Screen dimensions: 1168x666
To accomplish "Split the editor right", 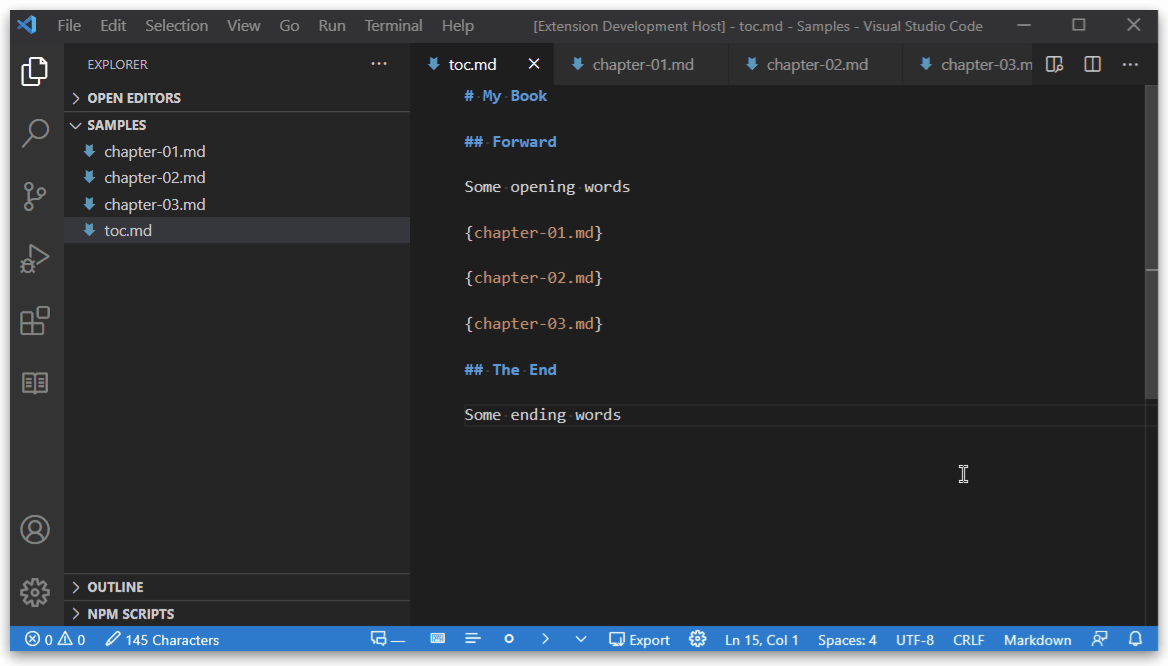I will pos(1092,64).
